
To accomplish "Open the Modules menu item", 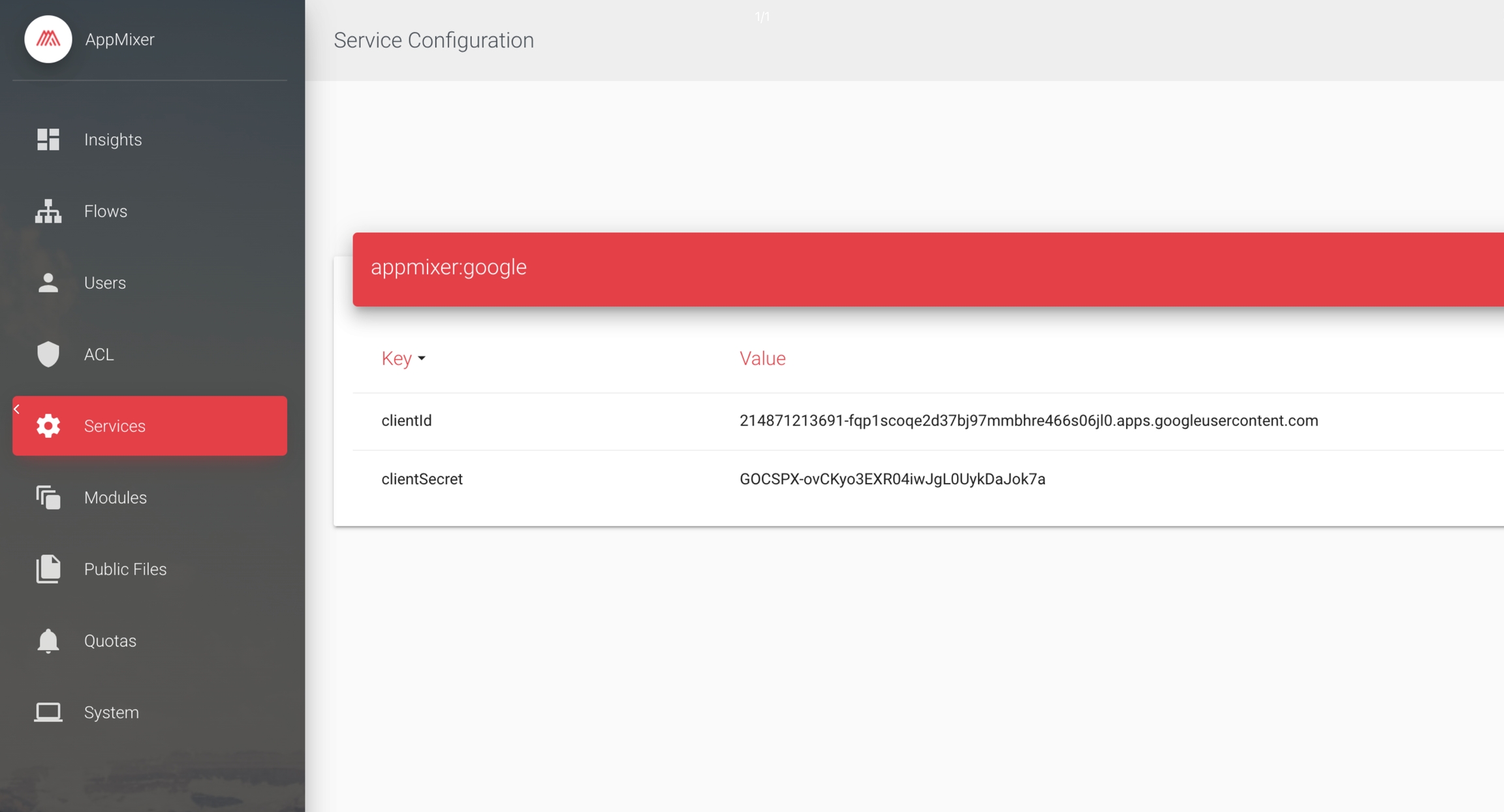I will click(116, 497).
